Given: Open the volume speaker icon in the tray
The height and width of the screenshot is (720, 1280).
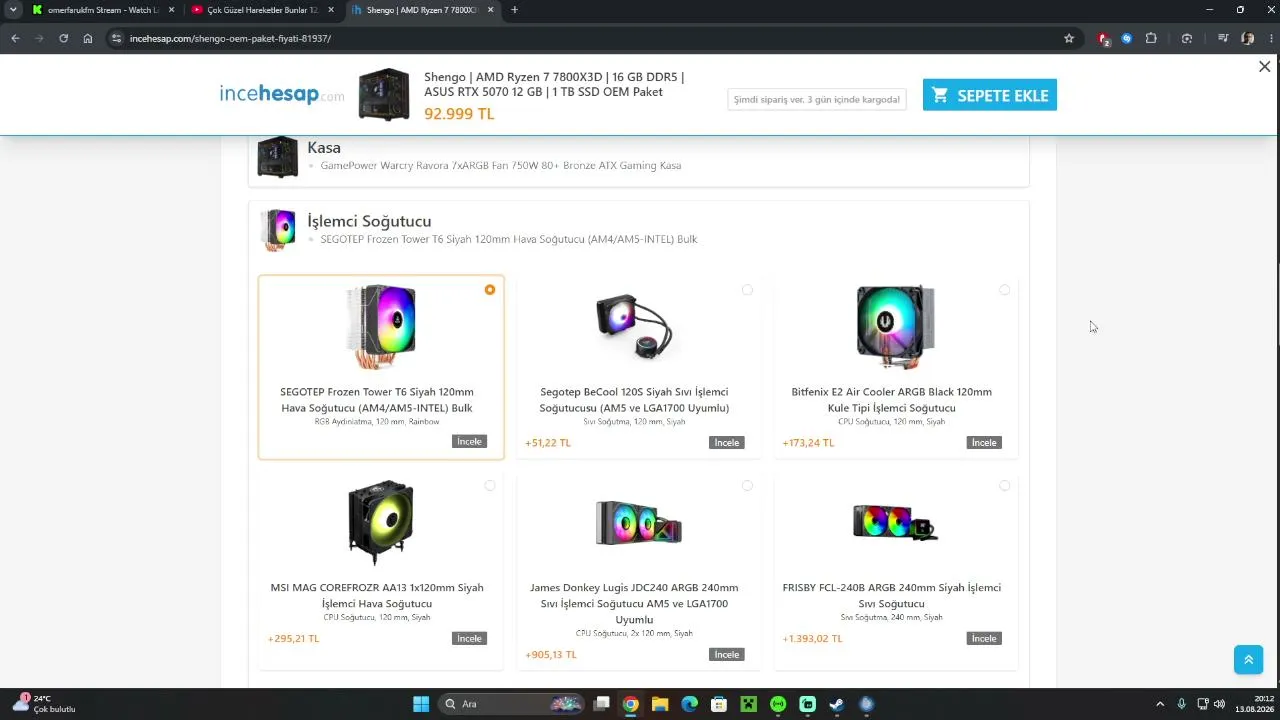Looking at the screenshot, I should click(1219, 704).
